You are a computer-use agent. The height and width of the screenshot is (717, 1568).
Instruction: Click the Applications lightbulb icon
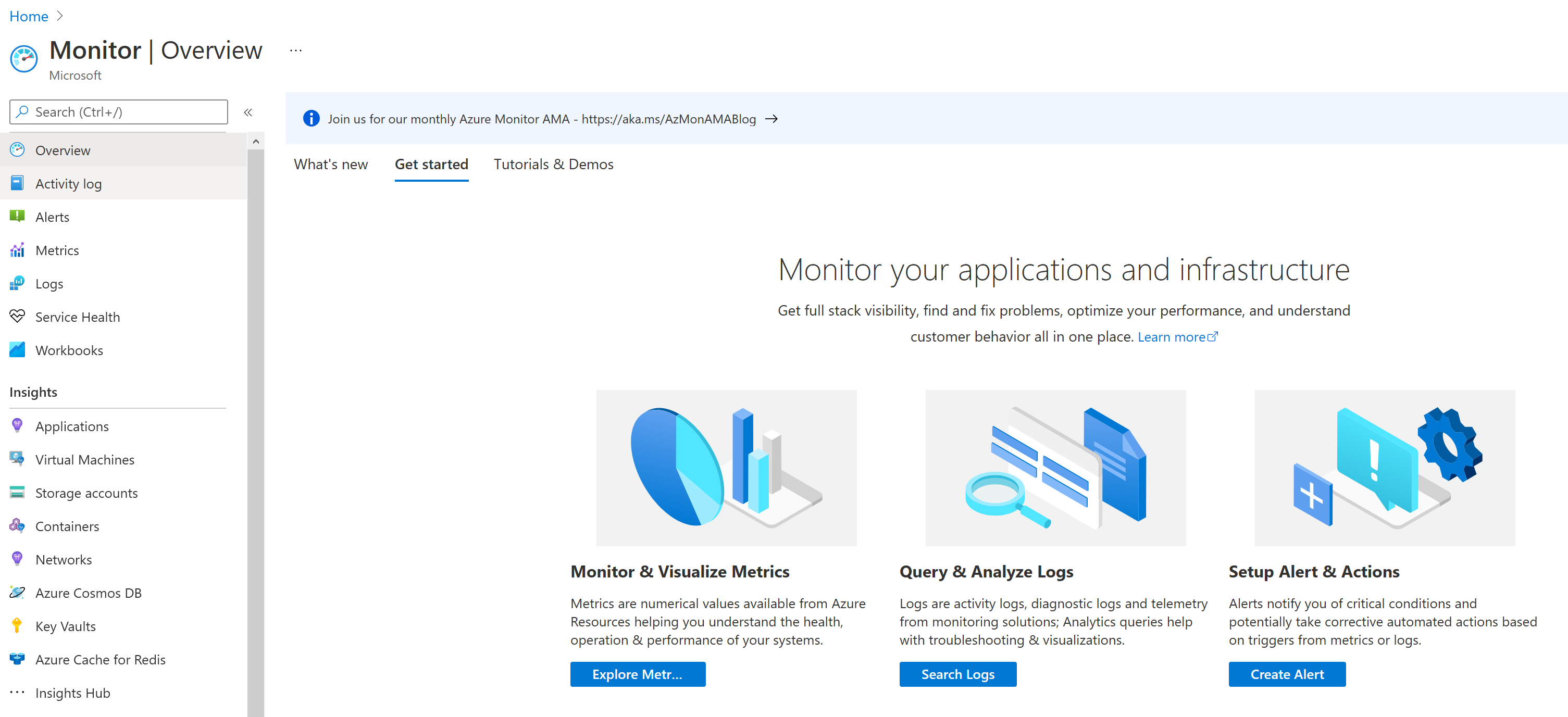point(17,425)
